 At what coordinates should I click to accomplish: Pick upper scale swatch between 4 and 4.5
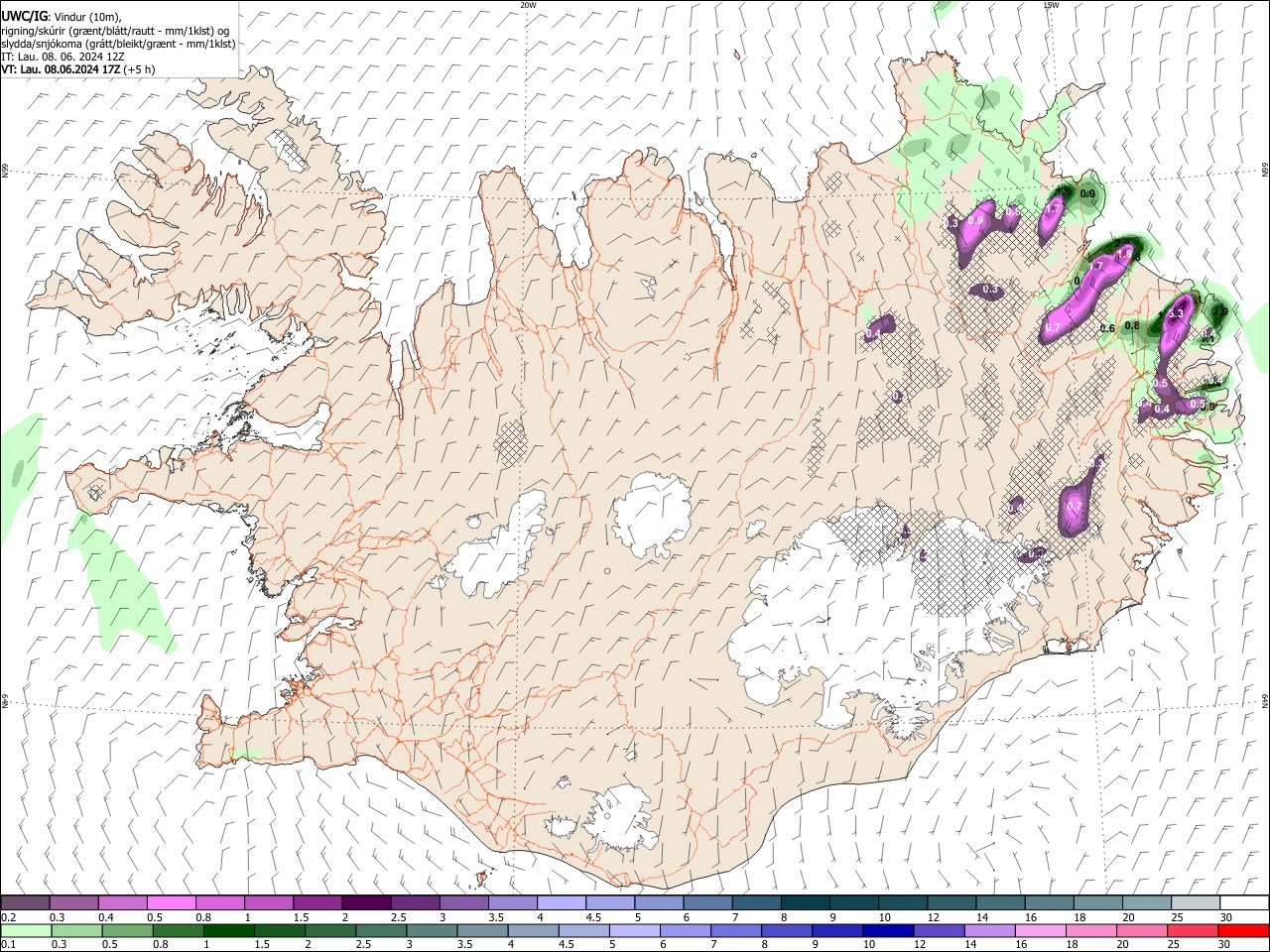point(560,902)
